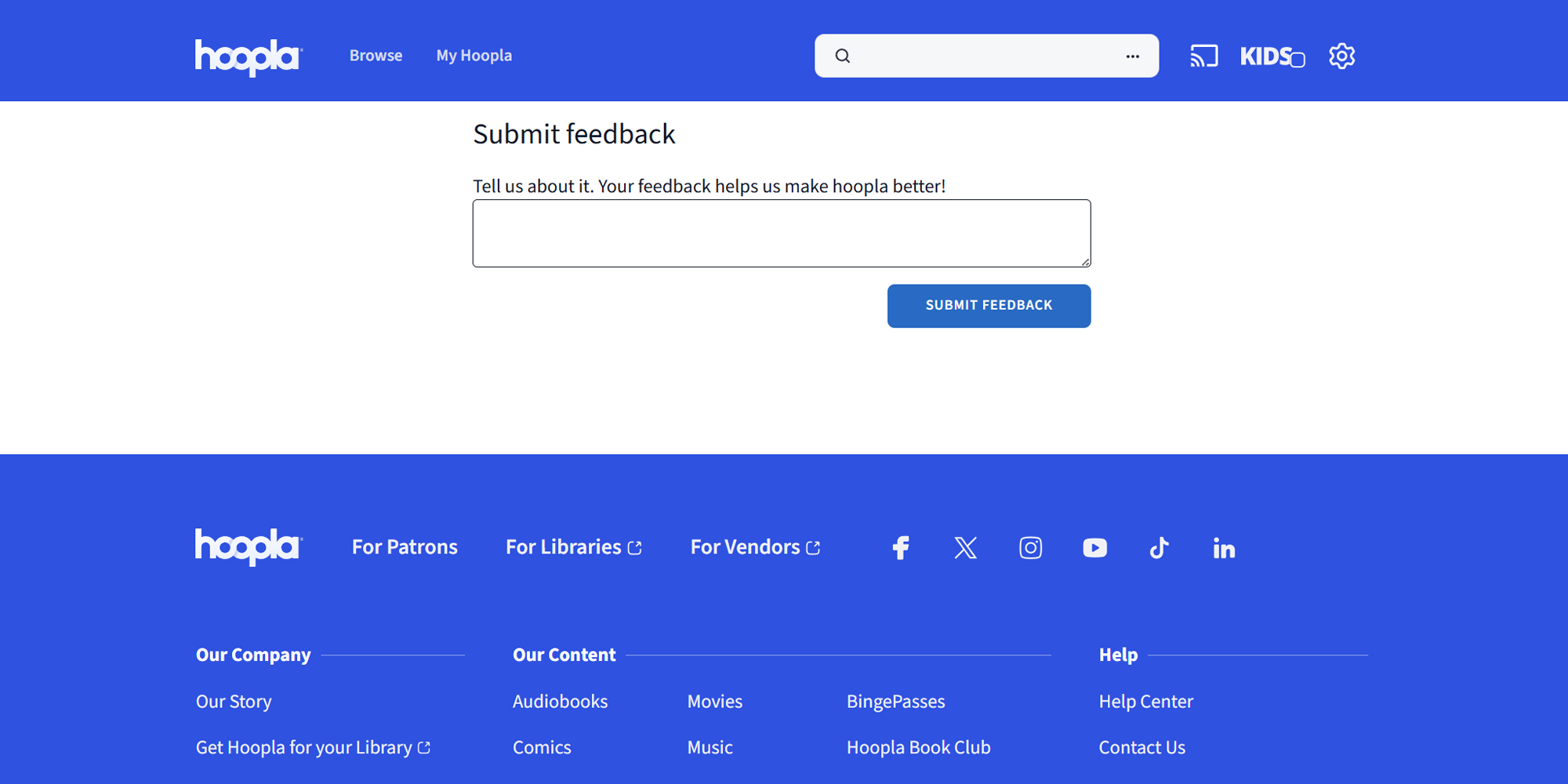
Task: Open hoopla's Facebook page icon
Action: (901, 547)
